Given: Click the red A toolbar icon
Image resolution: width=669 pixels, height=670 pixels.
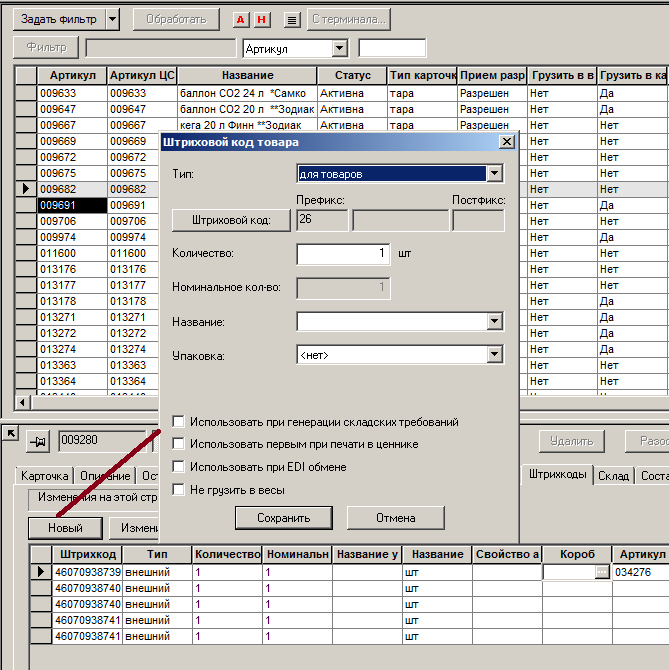Looking at the screenshot, I should (x=241, y=20).
